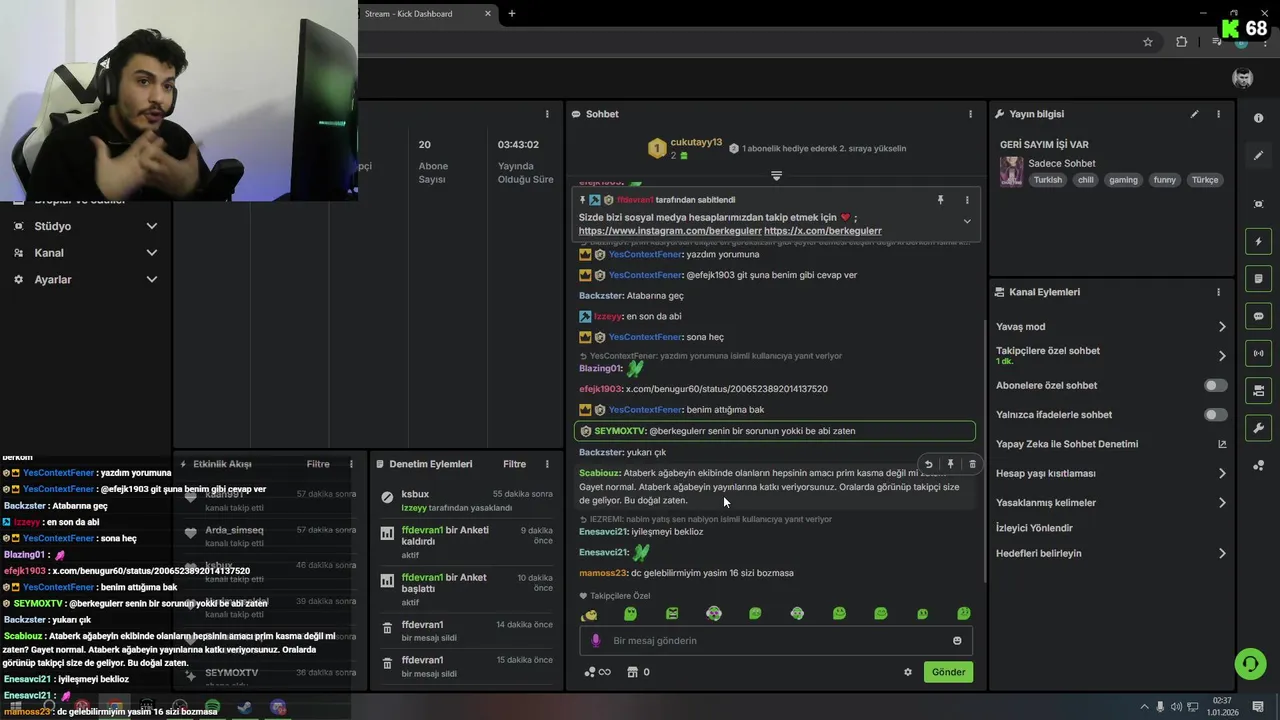
Task: Open the browser extensions puzzle icon
Action: point(1182,42)
